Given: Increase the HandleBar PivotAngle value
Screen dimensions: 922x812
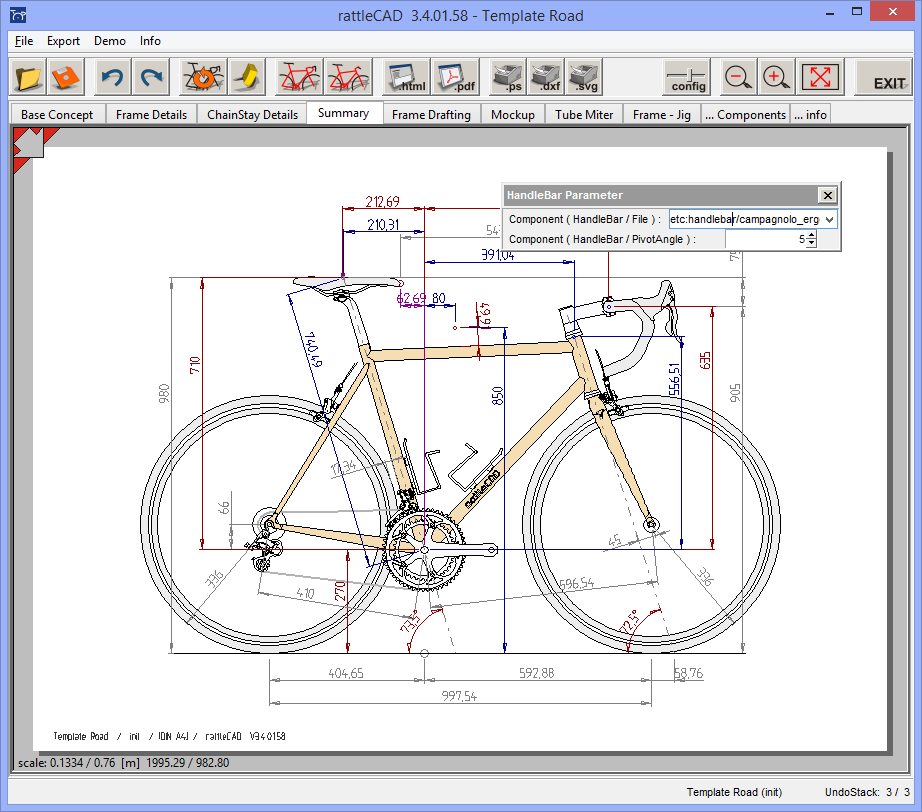Looking at the screenshot, I should click(811, 235).
